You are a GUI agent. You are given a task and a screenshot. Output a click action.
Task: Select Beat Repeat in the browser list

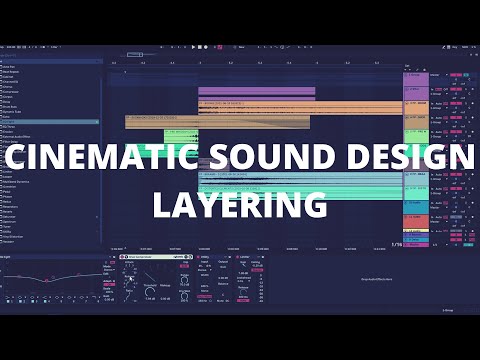[11, 72]
